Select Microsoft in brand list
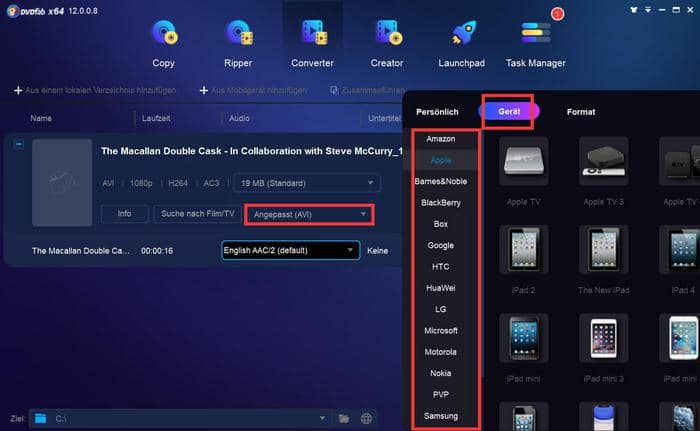This screenshot has width=700, height=431. pyautogui.click(x=441, y=331)
